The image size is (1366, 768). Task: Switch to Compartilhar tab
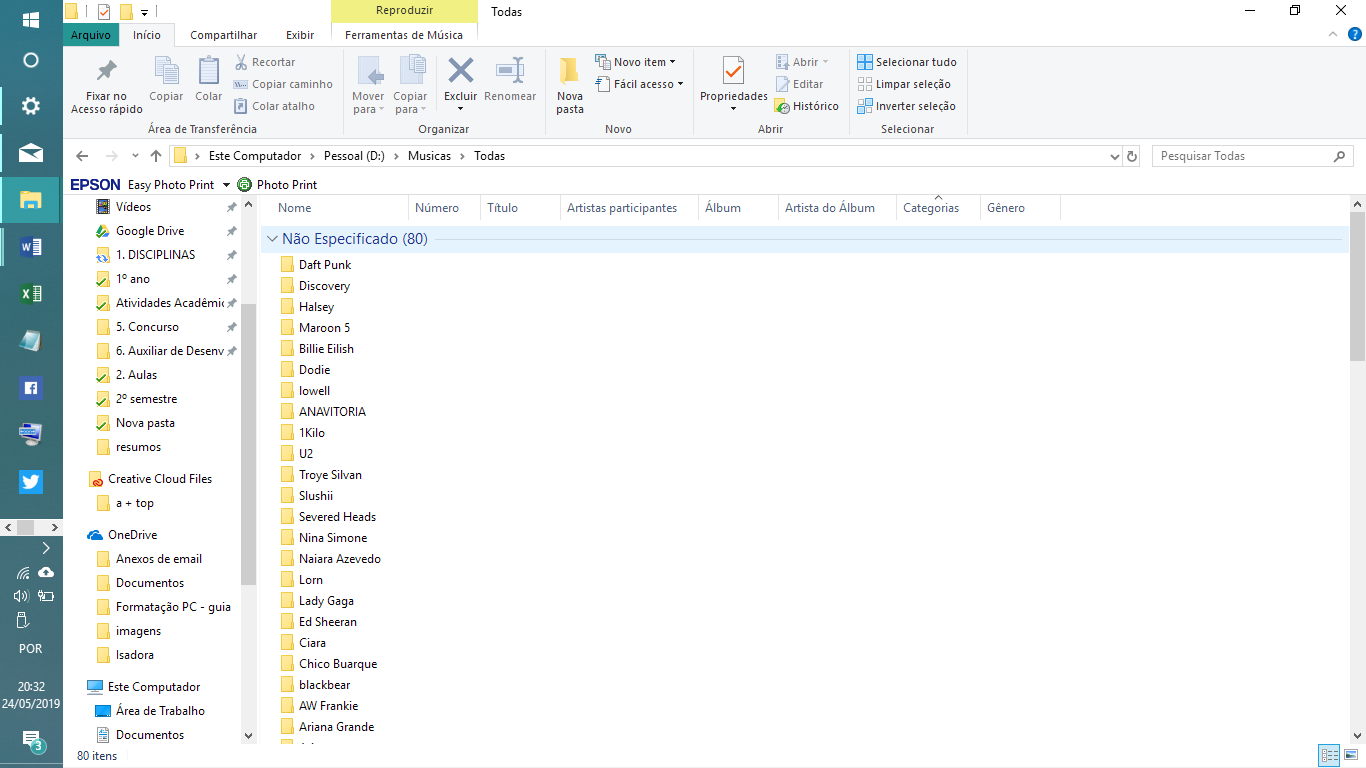pos(224,35)
